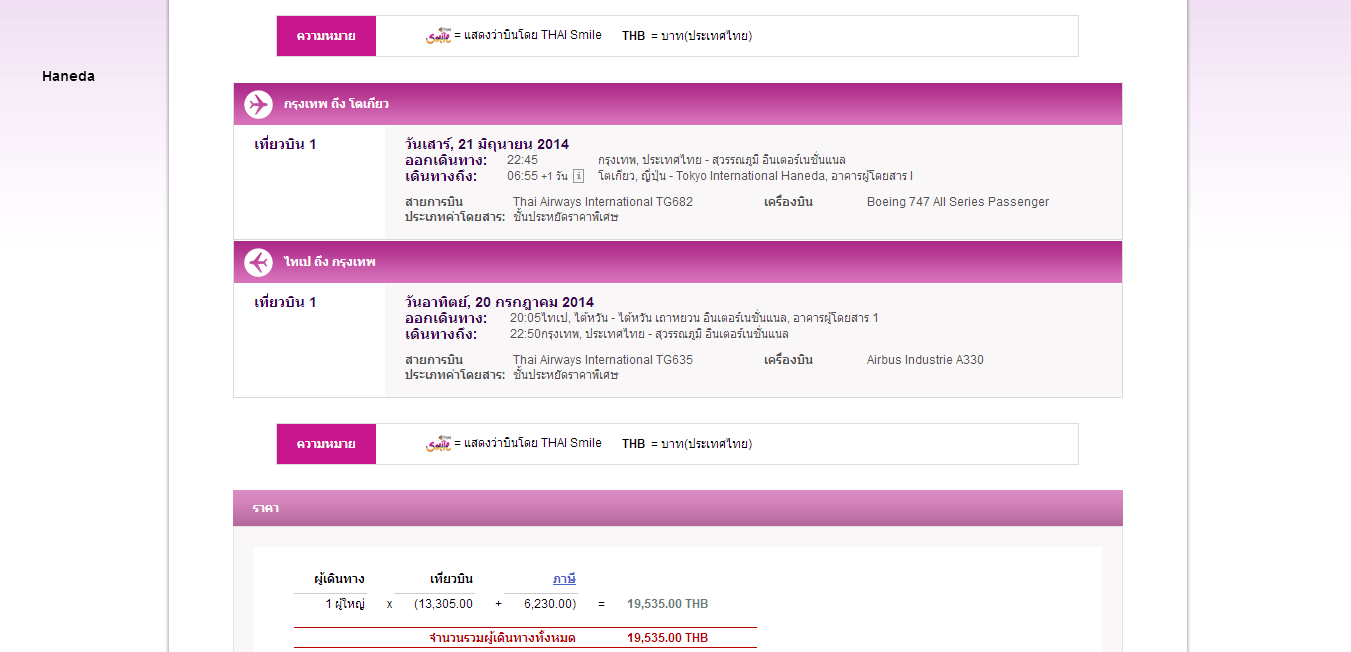
Task: Click THAI Smile logo in lower legend
Action: click(438, 444)
